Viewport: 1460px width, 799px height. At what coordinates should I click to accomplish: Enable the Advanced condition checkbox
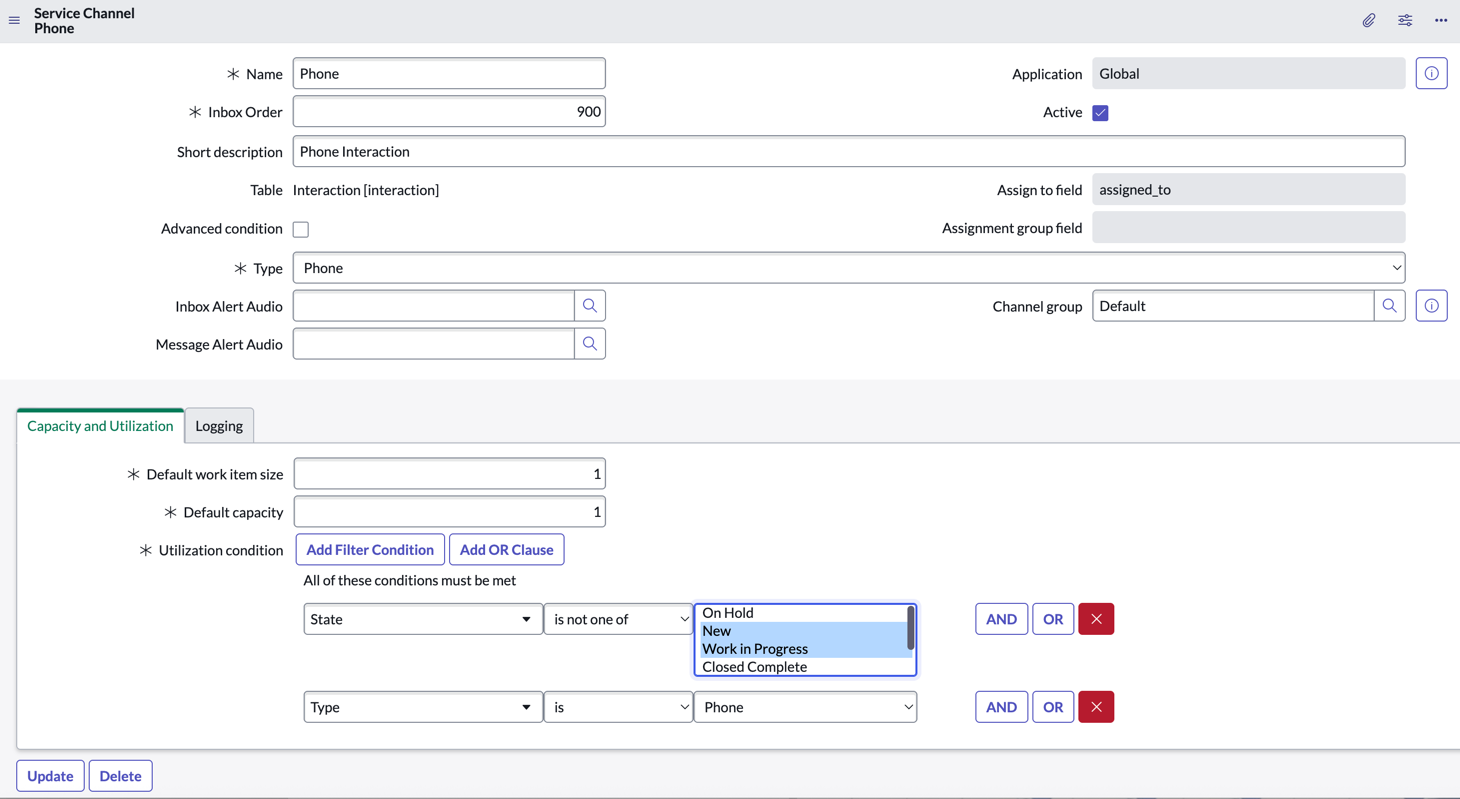(x=301, y=228)
